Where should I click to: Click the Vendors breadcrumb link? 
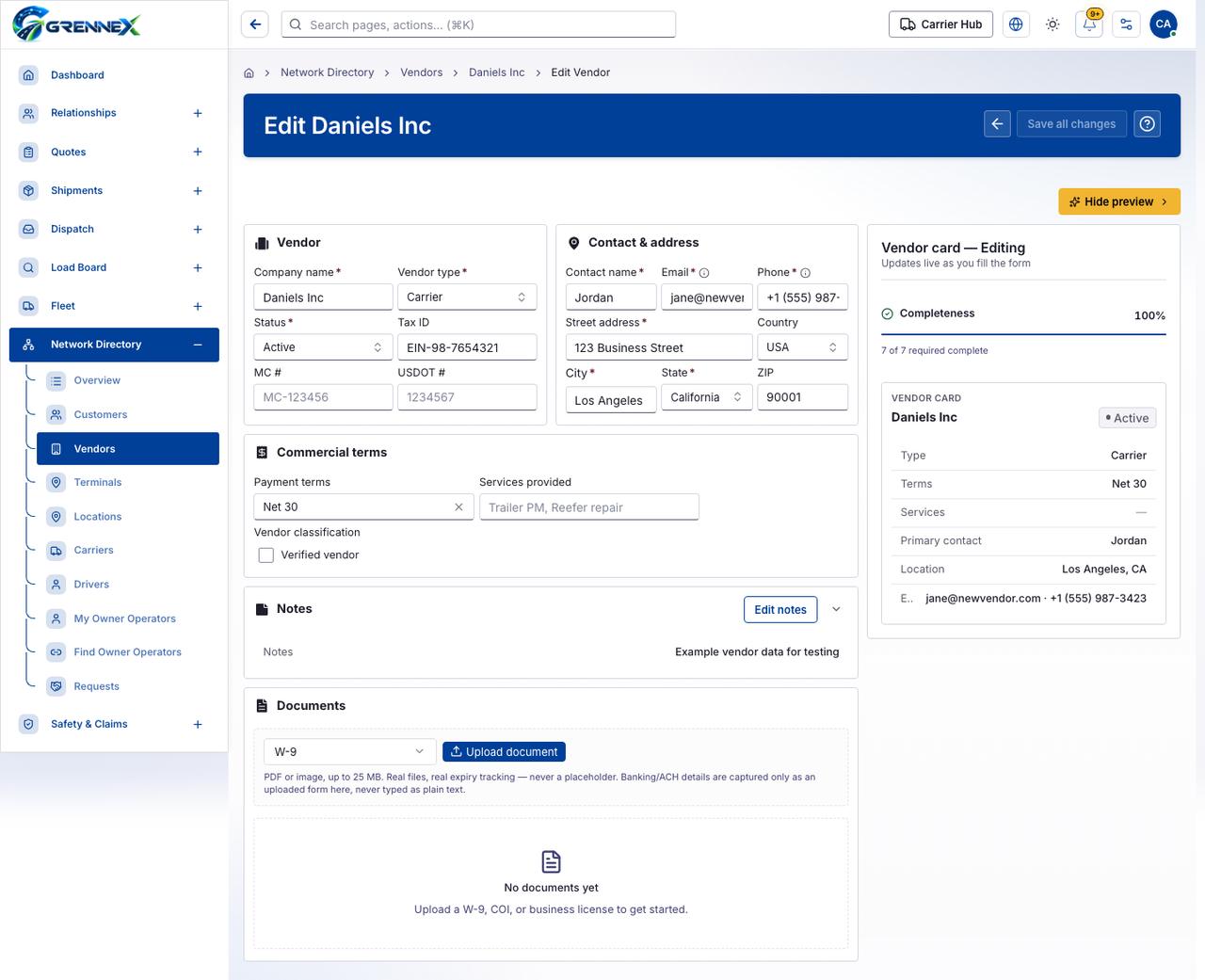(x=422, y=72)
